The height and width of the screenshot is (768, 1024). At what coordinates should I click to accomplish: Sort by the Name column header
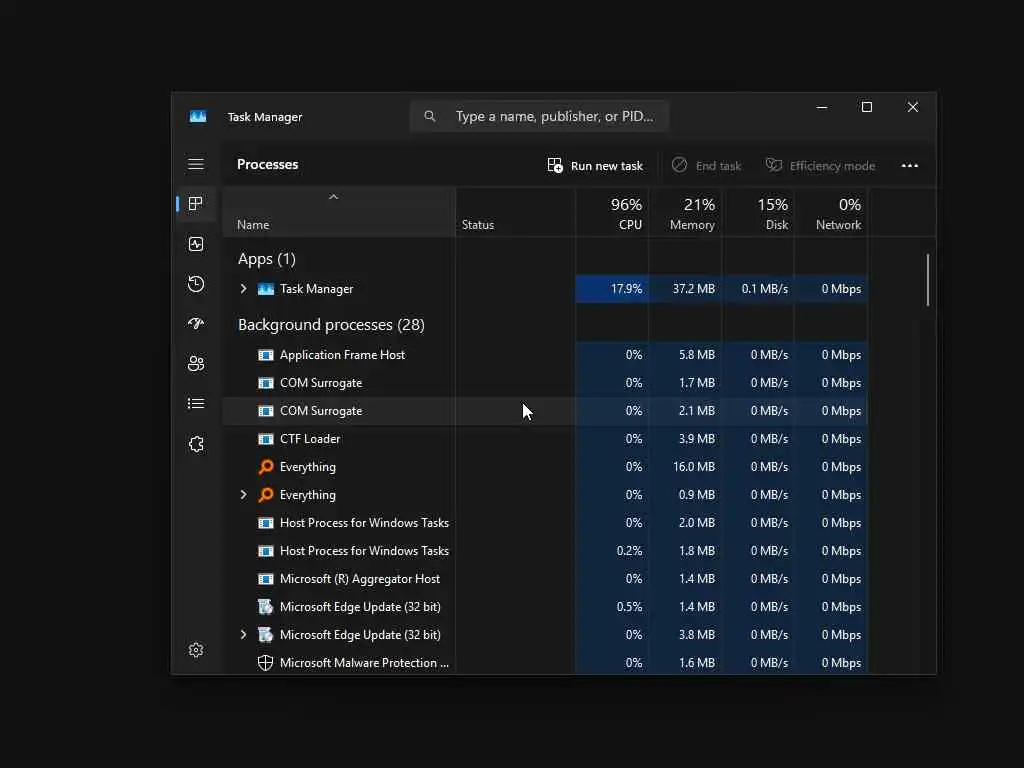point(339,213)
